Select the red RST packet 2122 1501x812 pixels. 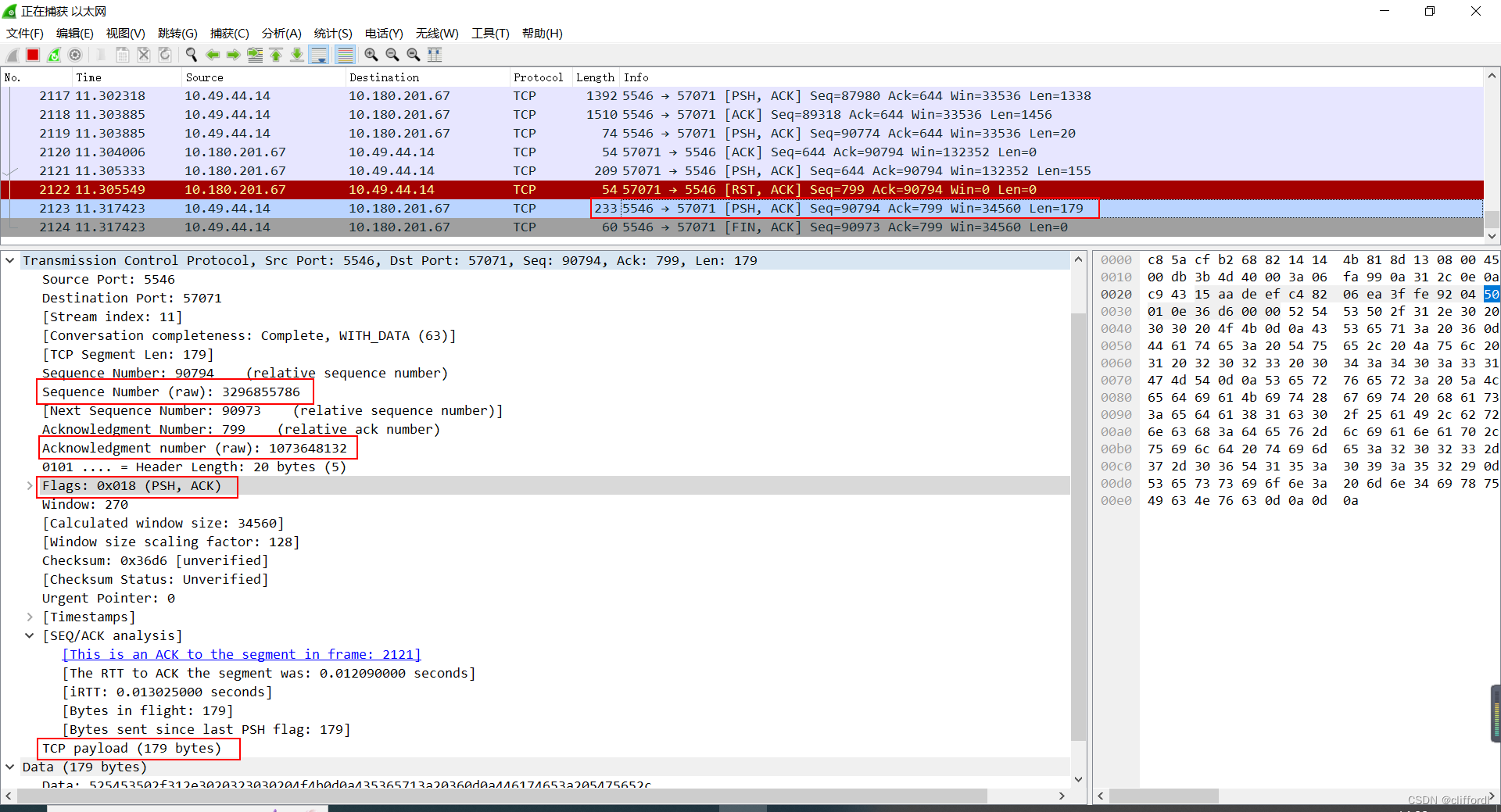click(742, 189)
